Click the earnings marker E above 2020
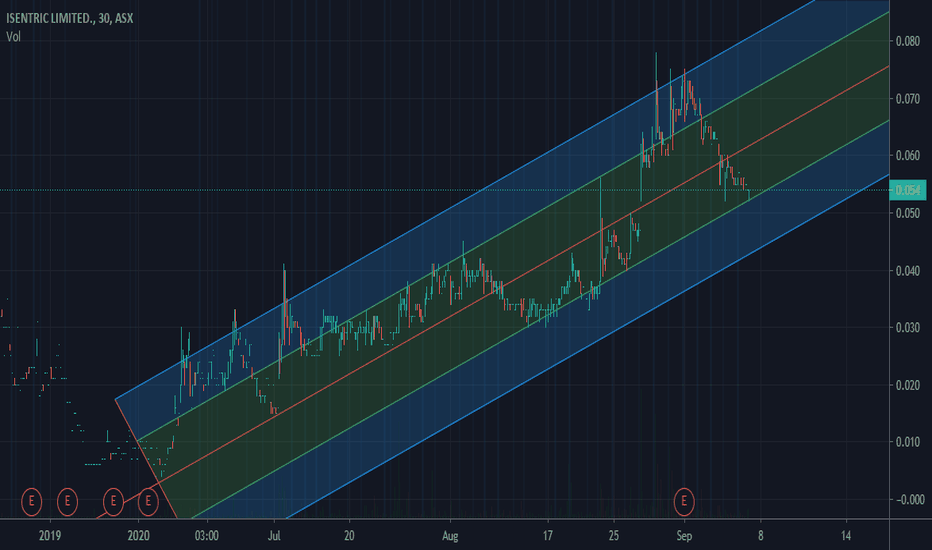Viewport: 932px width, 550px height. pos(148,502)
